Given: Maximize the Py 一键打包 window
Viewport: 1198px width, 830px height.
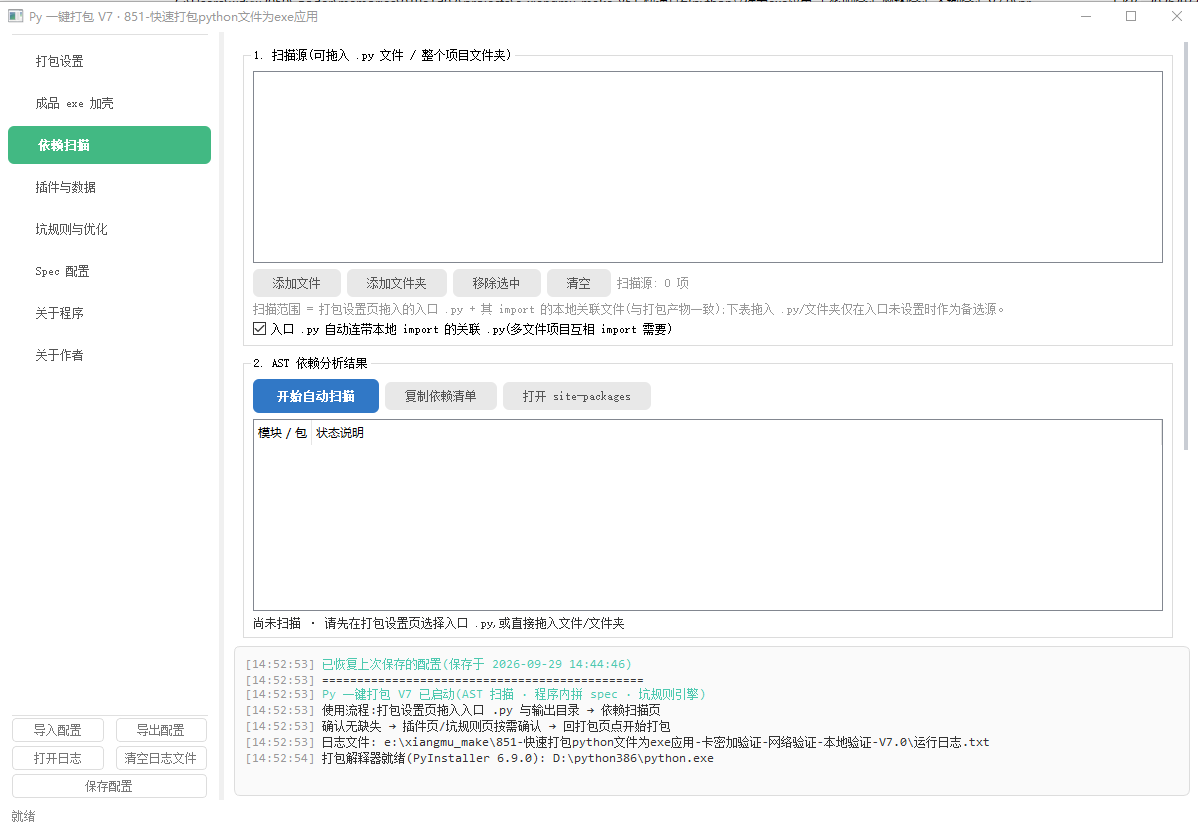Looking at the screenshot, I should pyautogui.click(x=1131, y=16).
